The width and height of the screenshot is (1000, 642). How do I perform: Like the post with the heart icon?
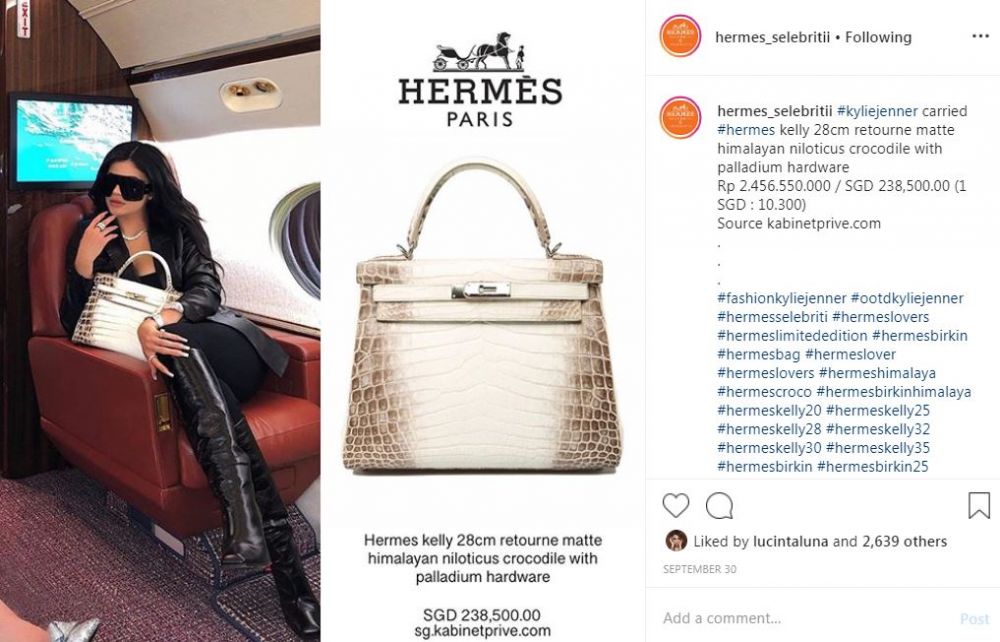pyautogui.click(x=675, y=506)
